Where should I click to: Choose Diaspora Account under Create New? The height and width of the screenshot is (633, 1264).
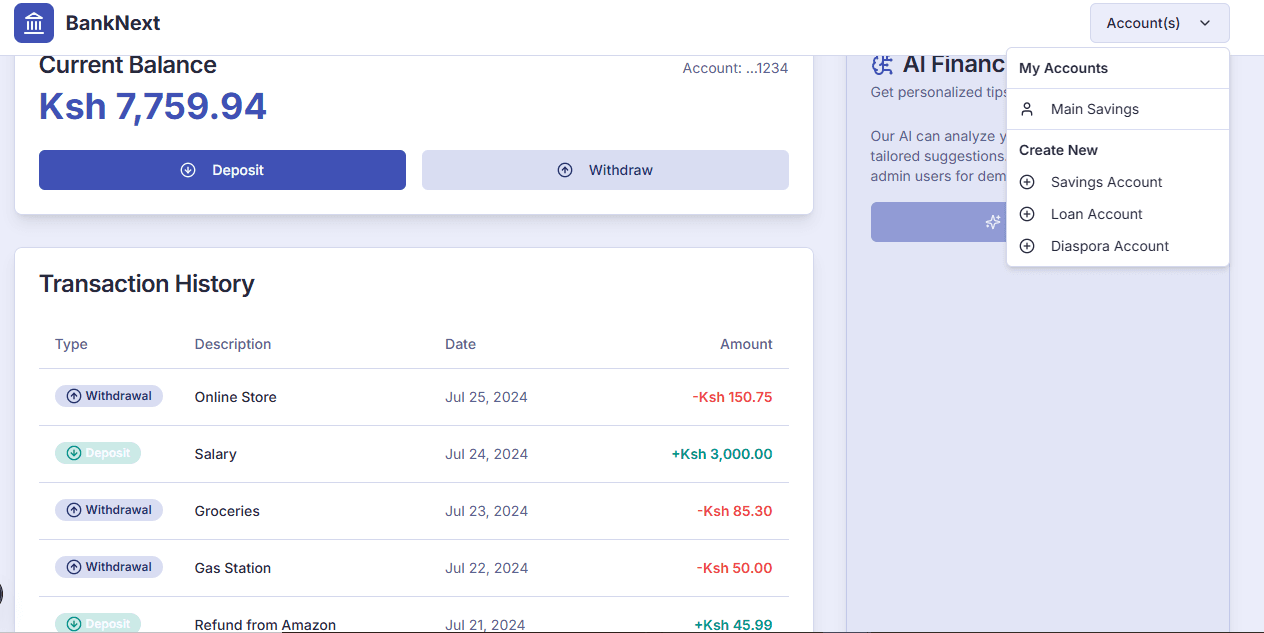[x=1109, y=246]
